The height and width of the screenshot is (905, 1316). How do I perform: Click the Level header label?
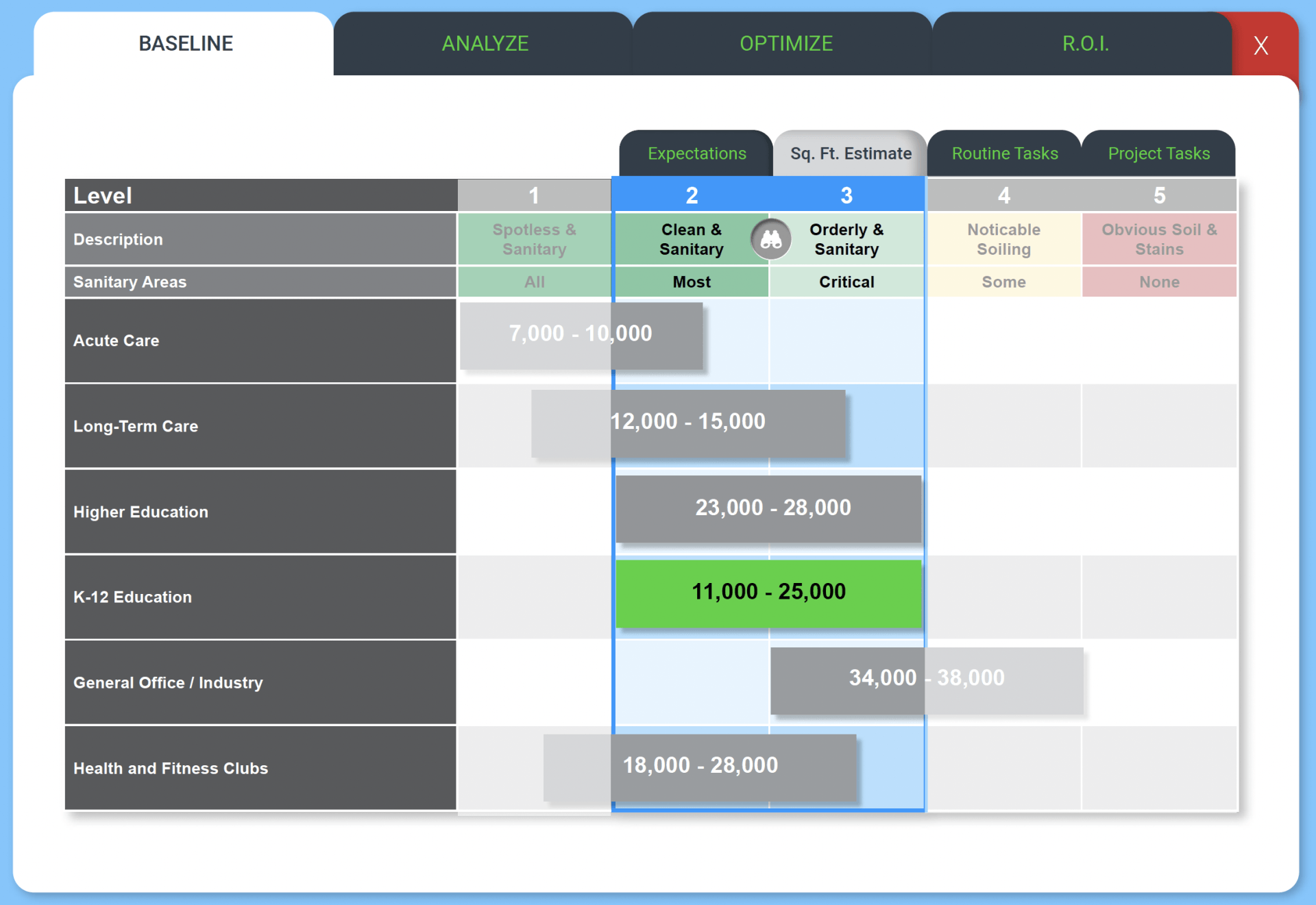point(260,196)
